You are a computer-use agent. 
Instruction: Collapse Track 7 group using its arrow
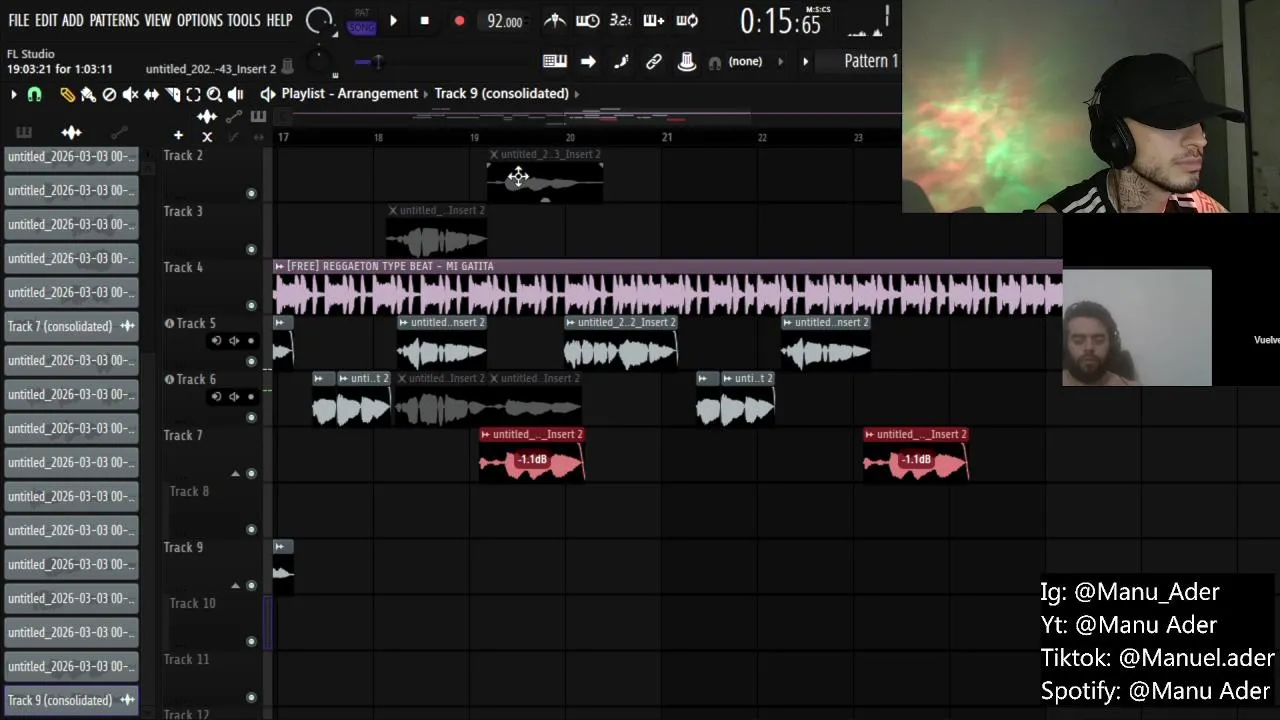(236, 473)
